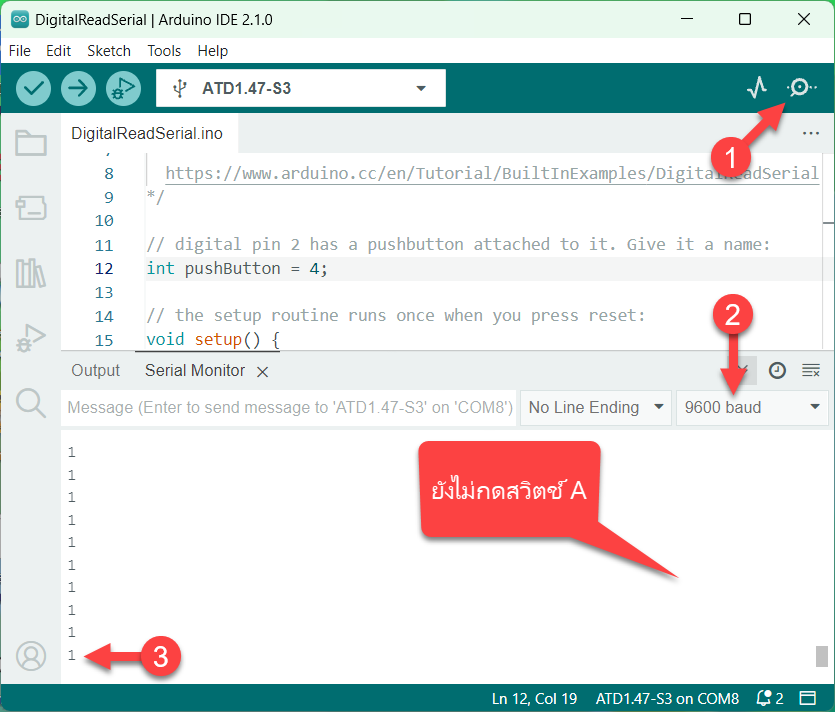Select the Serial Monitor tab
This screenshot has width=835, height=712.
coord(195,370)
